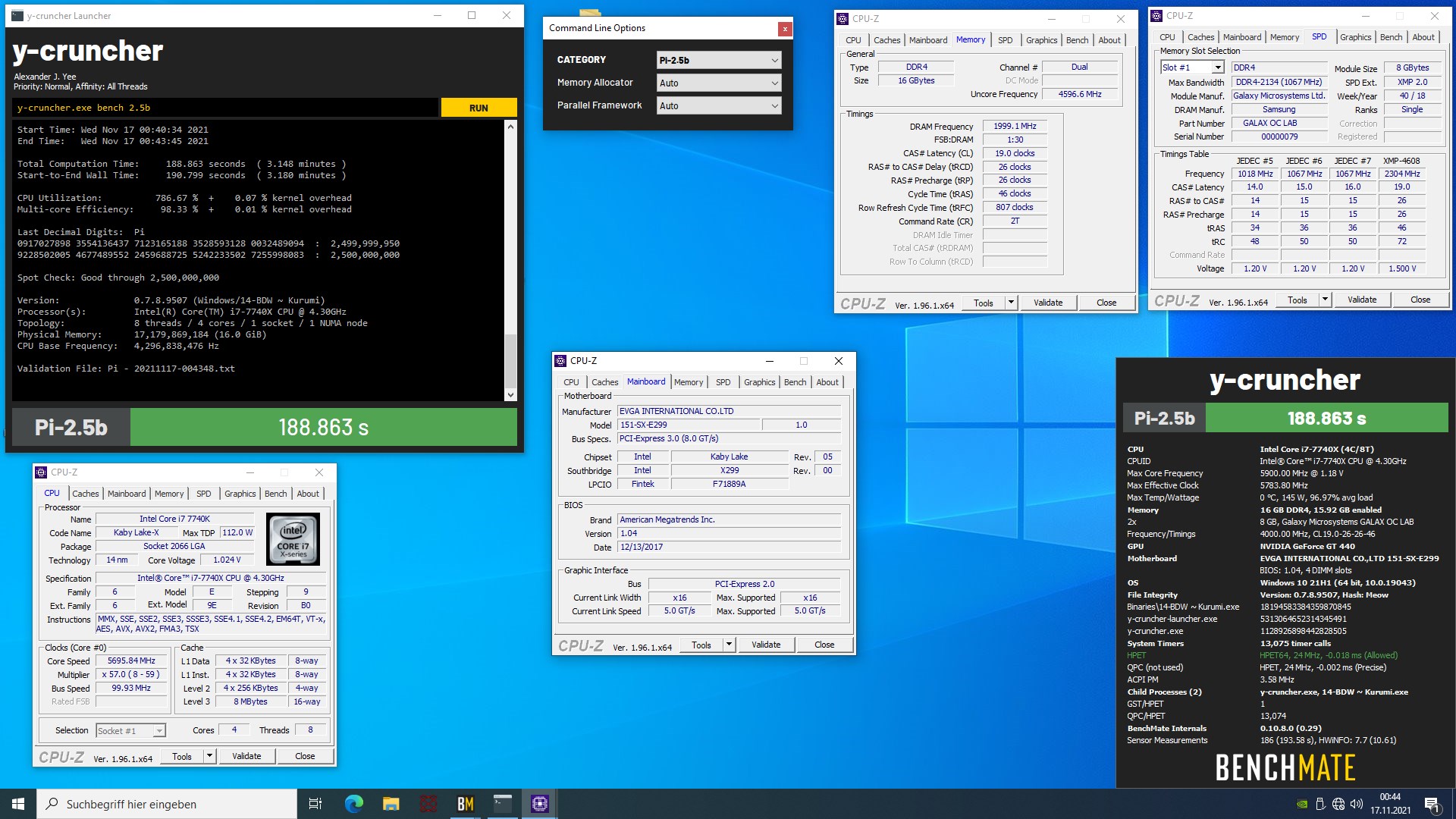Open Tools dropdown arrow in CPU-Z CPU window
Viewport: 1456px width, 819px height.
(209, 756)
